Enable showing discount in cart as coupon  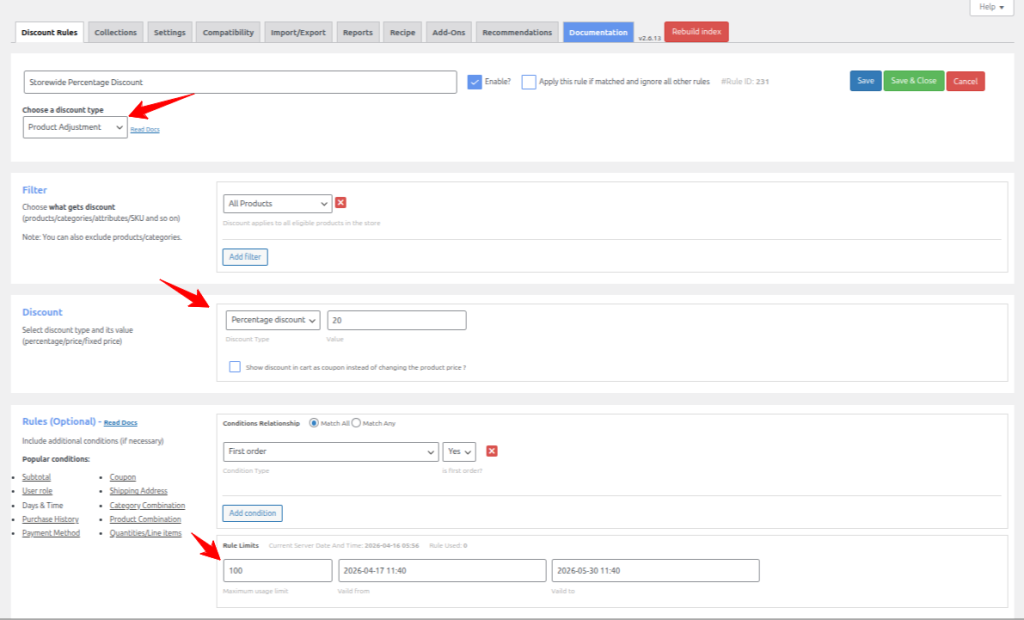pyautogui.click(x=236, y=366)
